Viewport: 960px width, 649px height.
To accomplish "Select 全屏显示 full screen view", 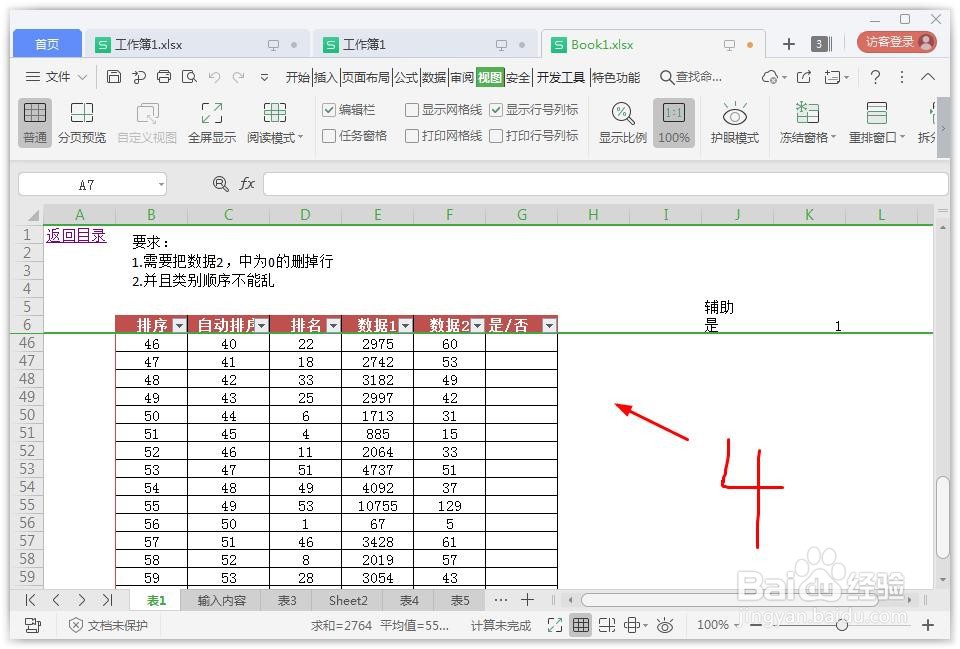I will pos(211,123).
